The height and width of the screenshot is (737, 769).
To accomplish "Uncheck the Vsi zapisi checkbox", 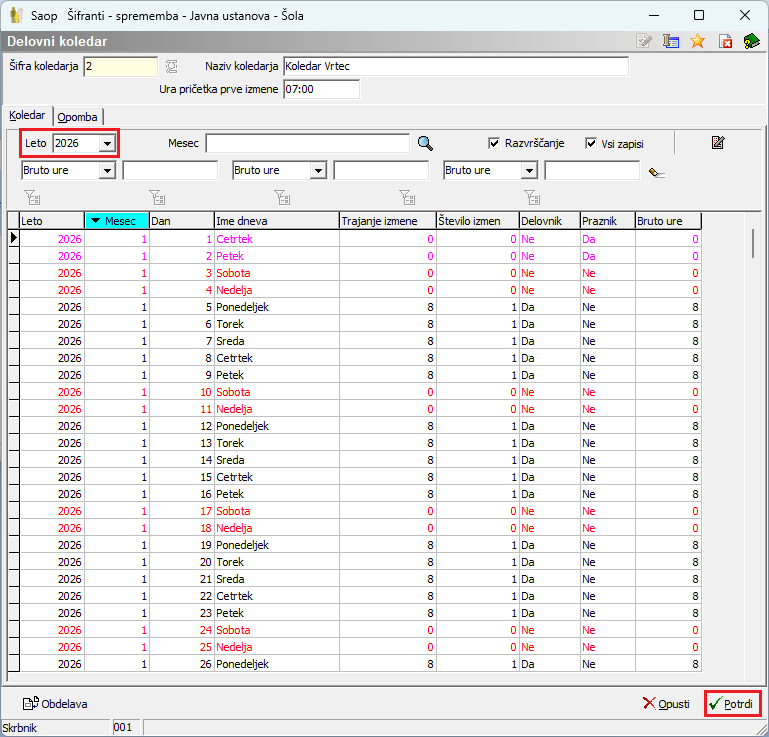I will (x=591, y=143).
